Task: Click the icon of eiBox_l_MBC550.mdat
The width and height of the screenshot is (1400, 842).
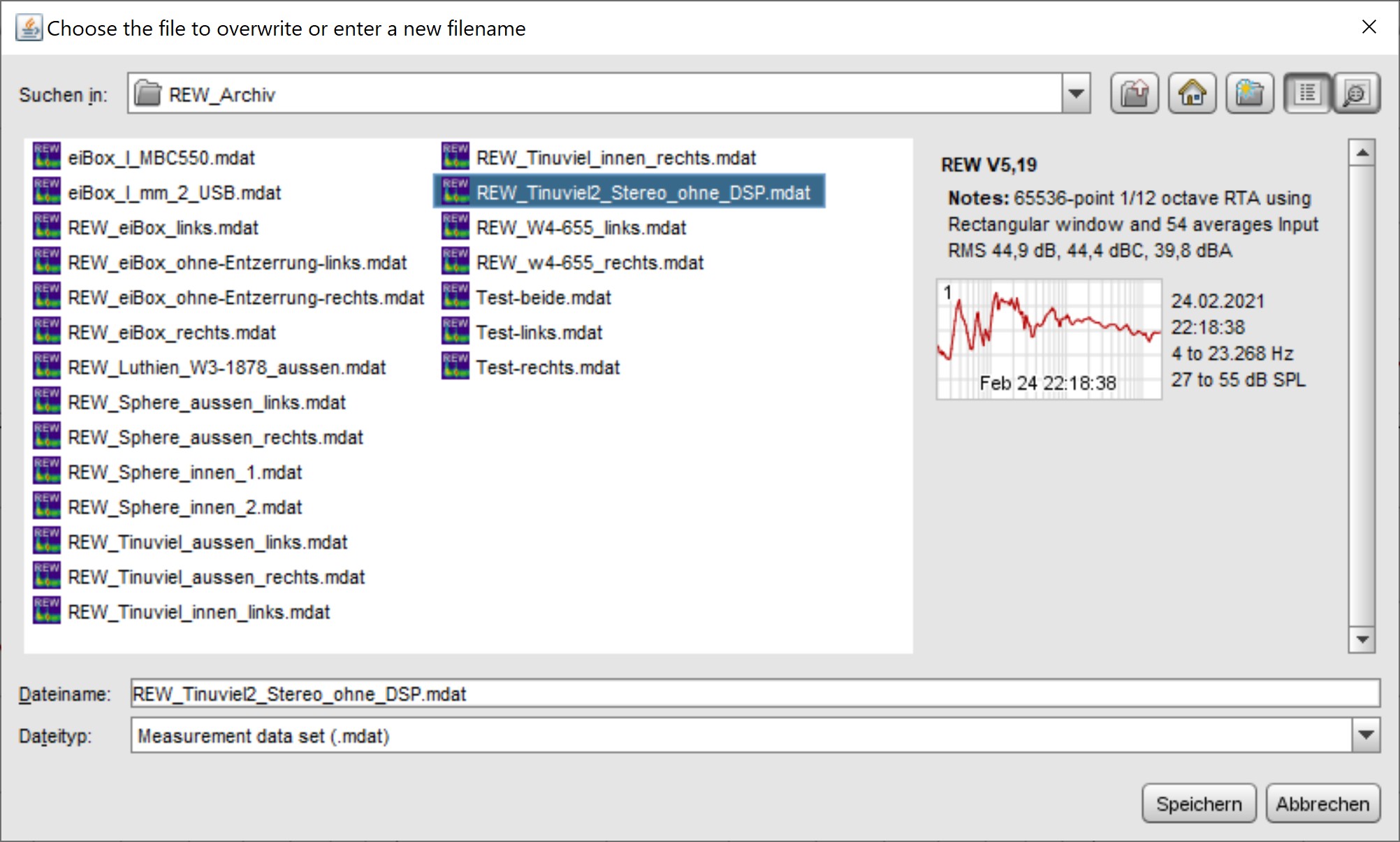Action: click(x=47, y=157)
